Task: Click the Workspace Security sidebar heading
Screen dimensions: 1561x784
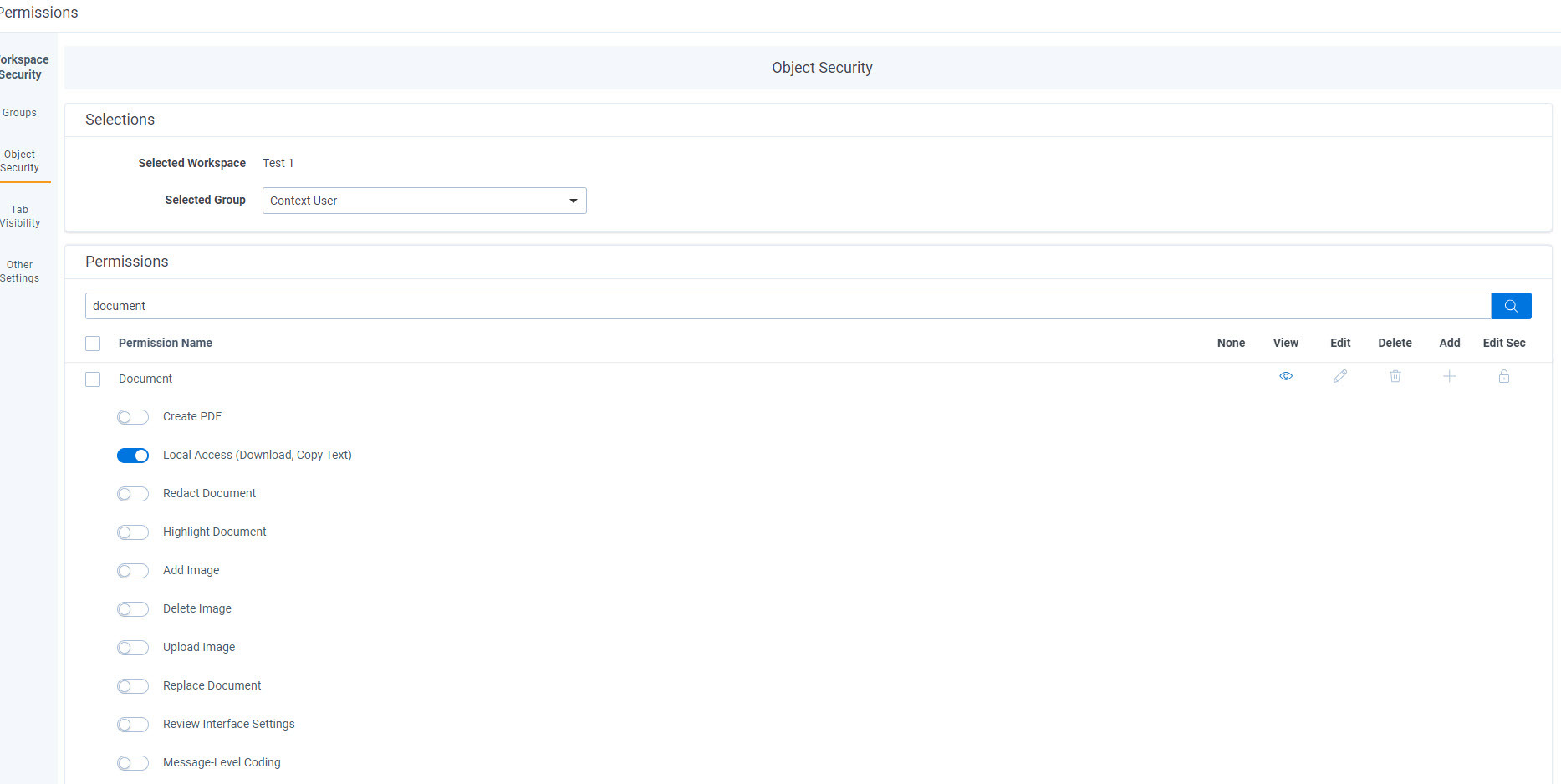Action: 23,67
